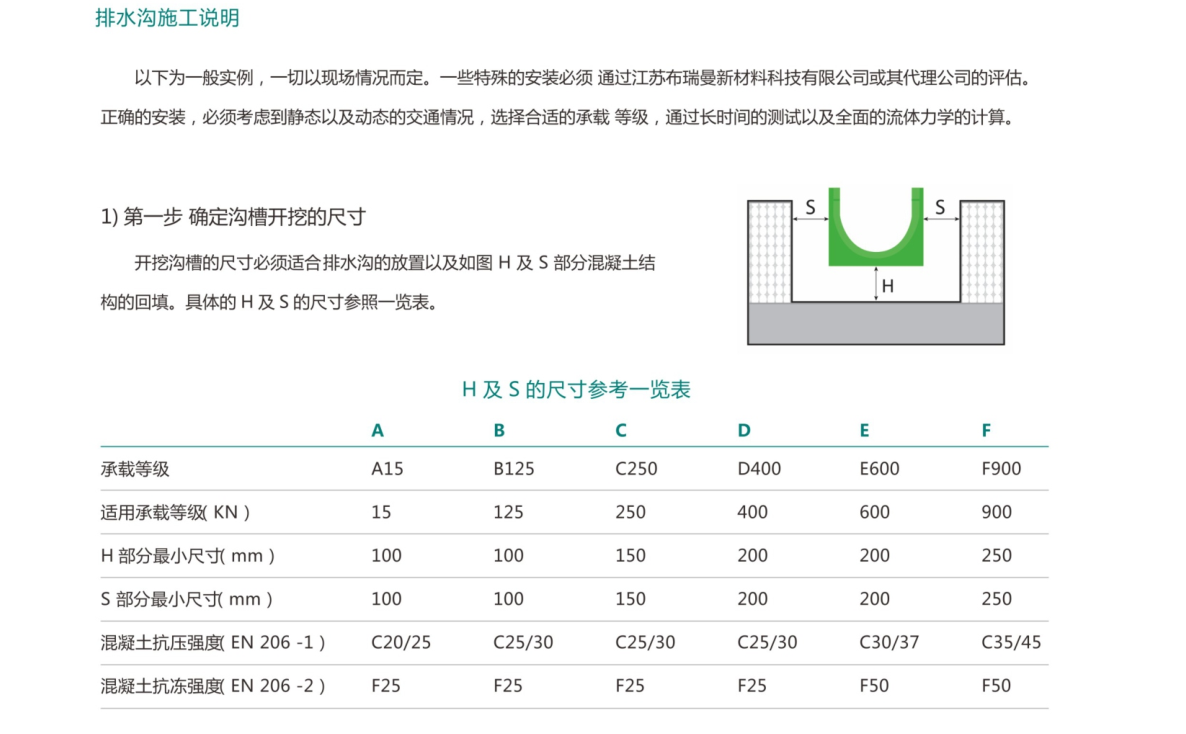
Task: Click H minimum size 250 in column F
Action: point(997,556)
